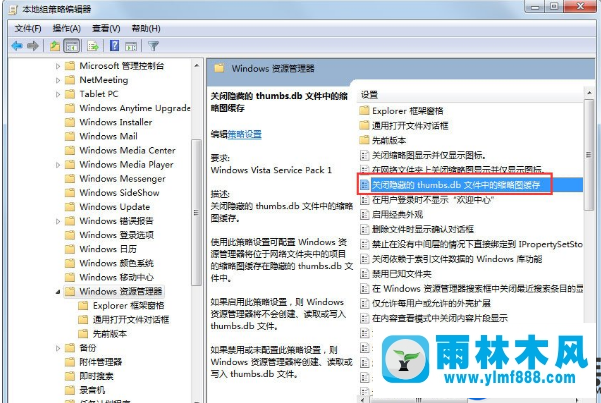Expand 备份 tree node arrow
Image resolution: width=601 pixels, height=403 pixels.
click(58, 348)
